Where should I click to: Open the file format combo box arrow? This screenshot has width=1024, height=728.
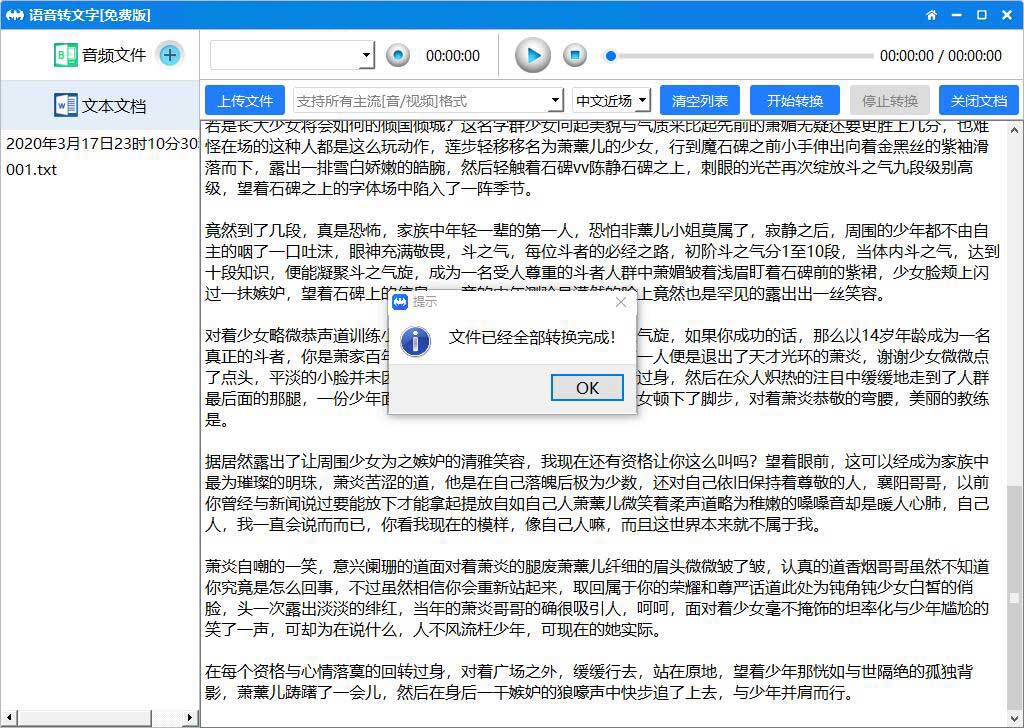coord(555,101)
